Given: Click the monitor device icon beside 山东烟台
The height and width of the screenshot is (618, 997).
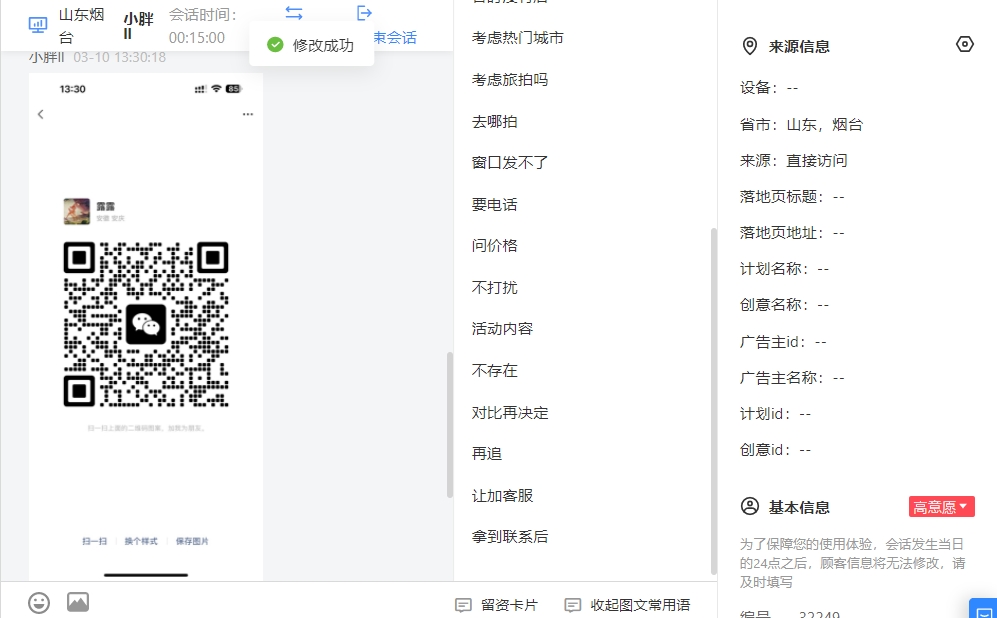Looking at the screenshot, I should (38, 25).
